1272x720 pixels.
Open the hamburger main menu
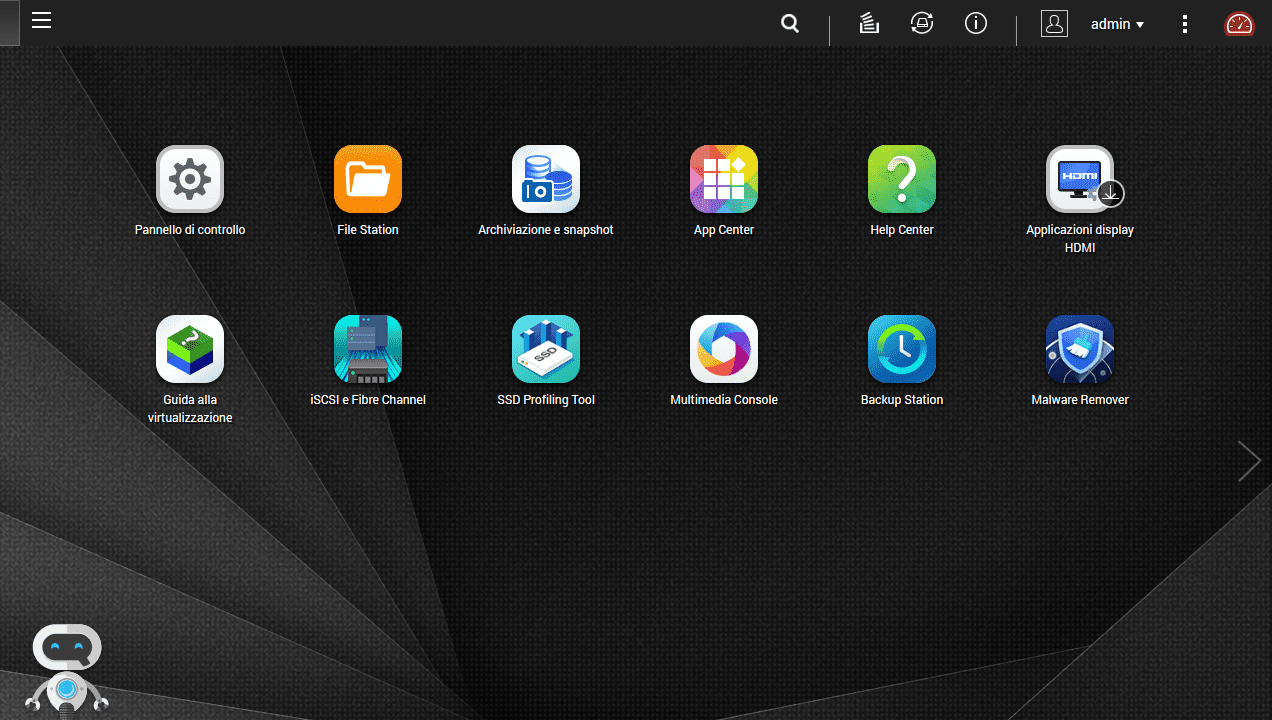(x=41, y=21)
